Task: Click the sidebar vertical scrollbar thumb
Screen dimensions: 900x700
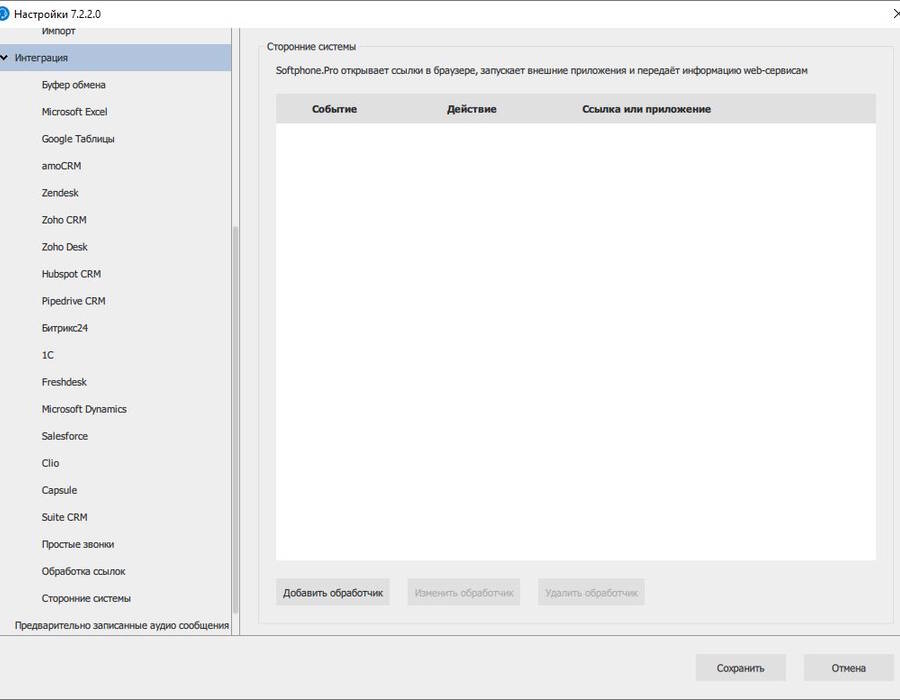Action: click(x=235, y=421)
